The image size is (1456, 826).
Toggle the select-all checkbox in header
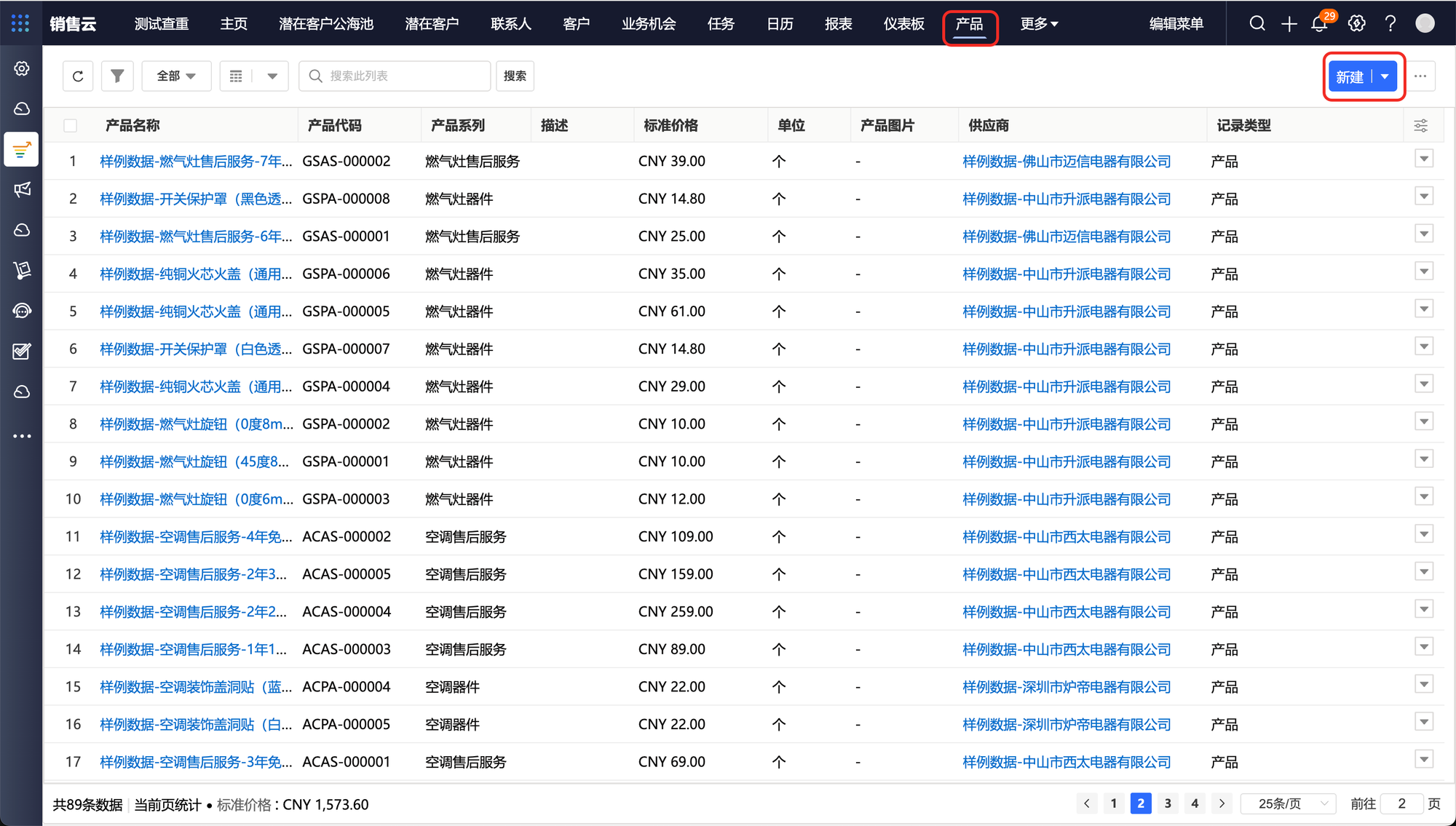click(71, 125)
